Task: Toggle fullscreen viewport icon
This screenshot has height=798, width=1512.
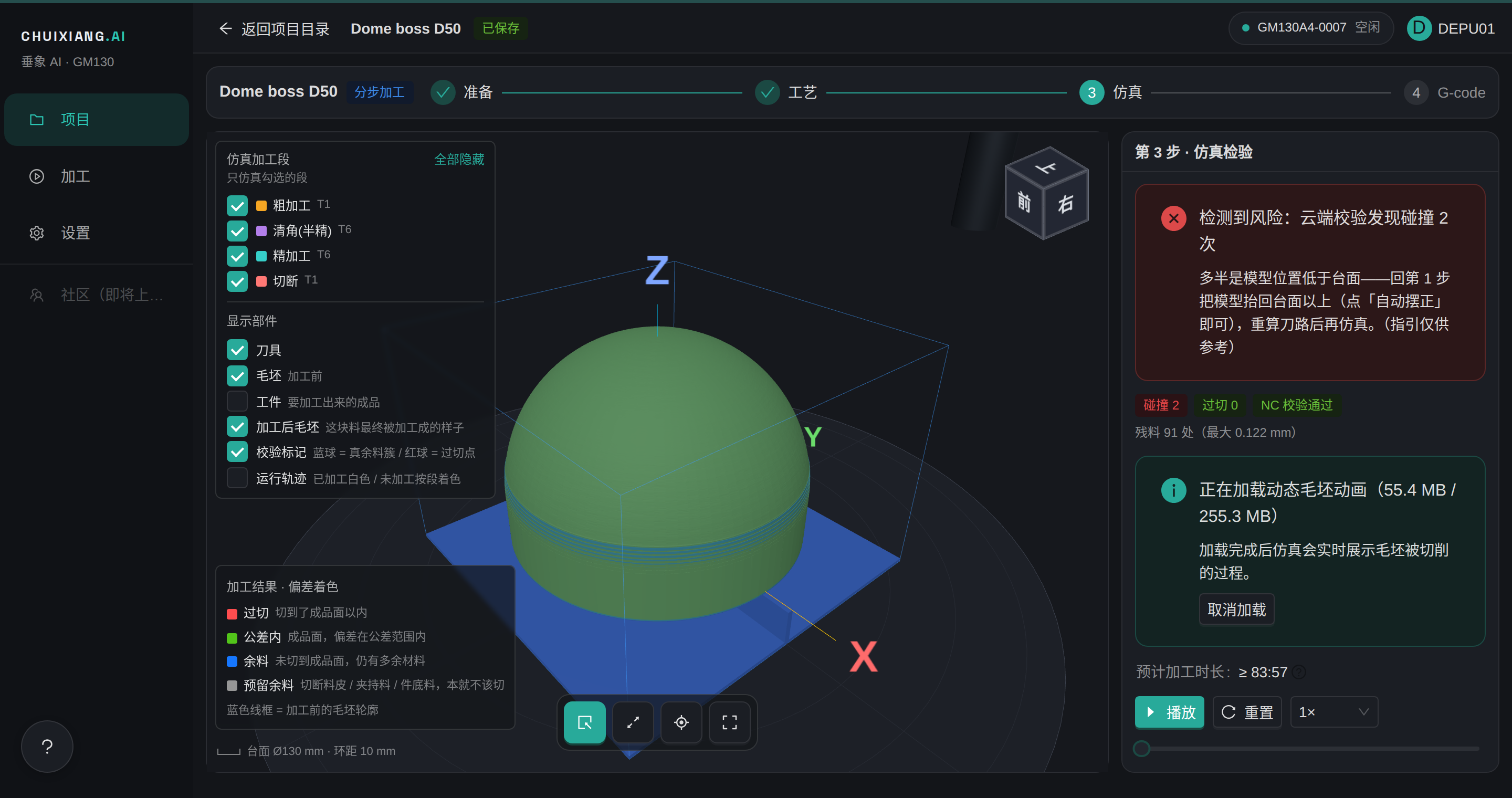Action: click(x=730, y=722)
